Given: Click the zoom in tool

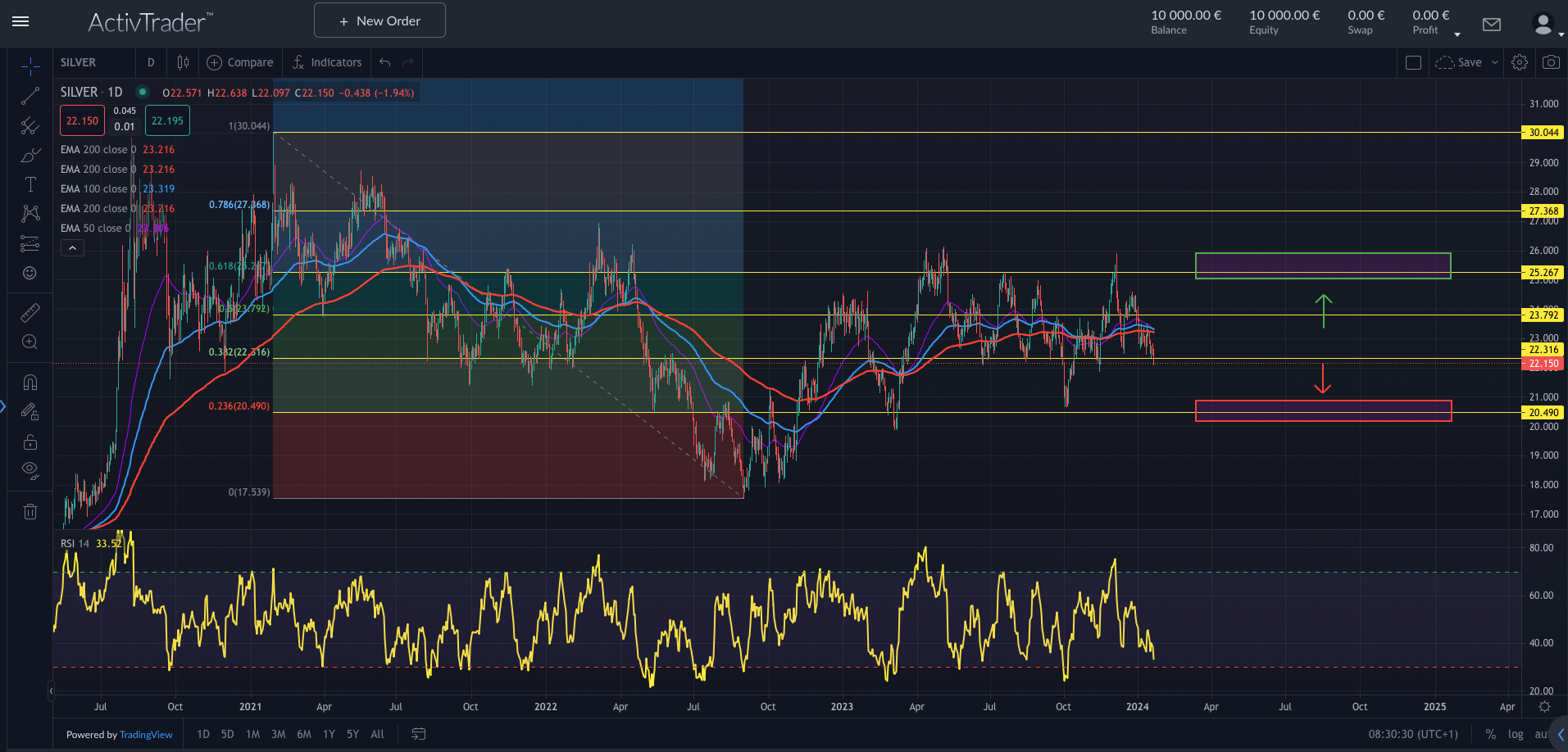Looking at the screenshot, I should point(30,342).
